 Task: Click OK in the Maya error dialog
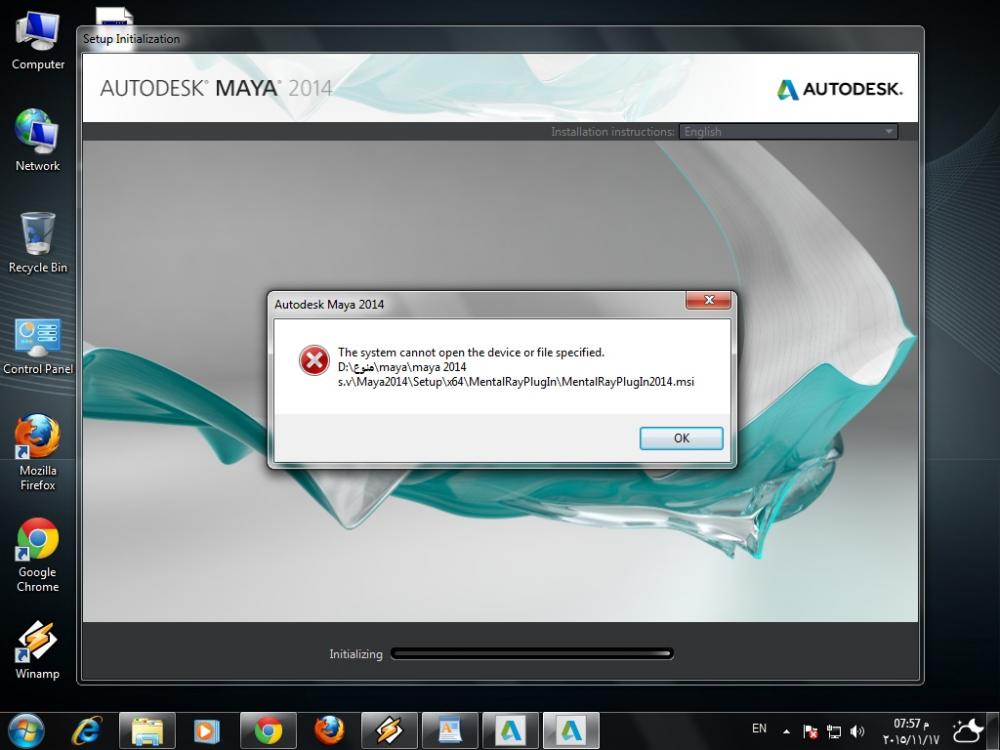(x=681, y=438)
